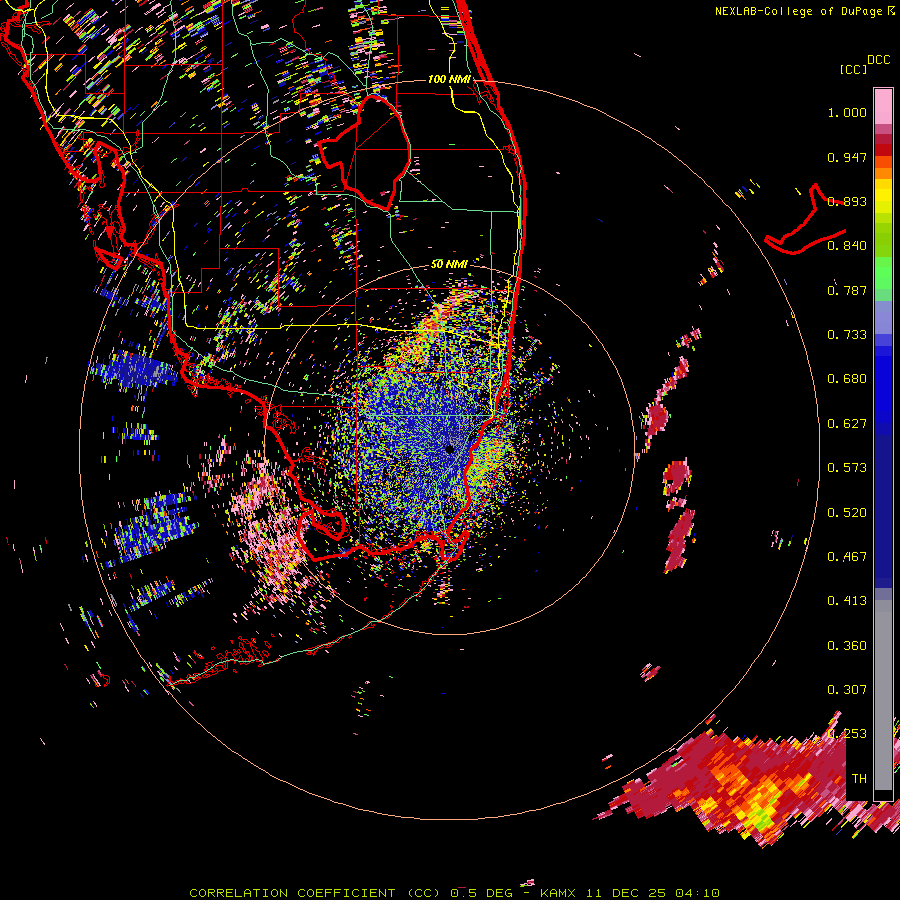Image resolution: width=900 pixels, height=900 pixels.
Task: Click the orange segment of the color bar
Action: [883, 172]
